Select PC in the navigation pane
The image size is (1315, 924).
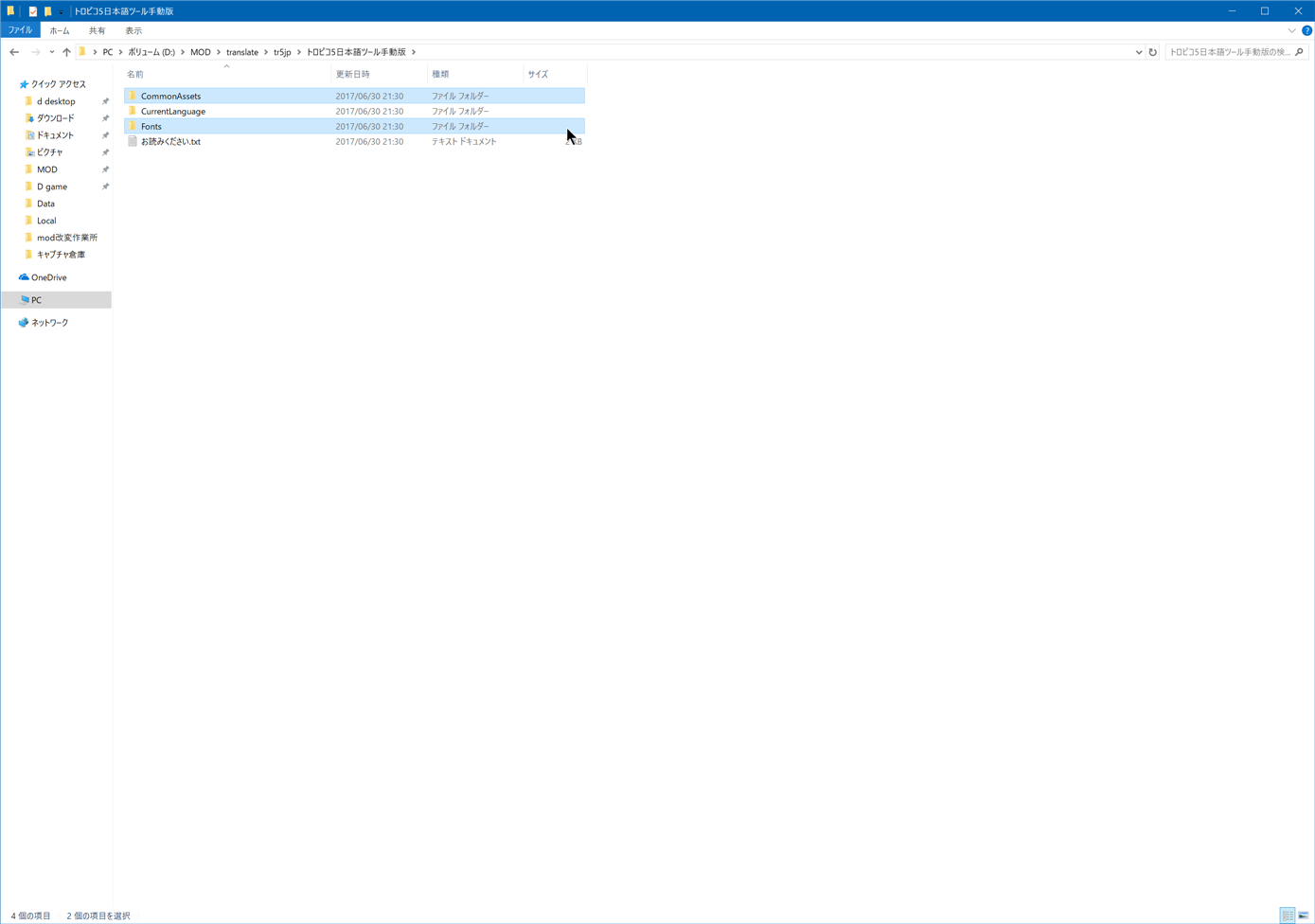tap(36, 300)
